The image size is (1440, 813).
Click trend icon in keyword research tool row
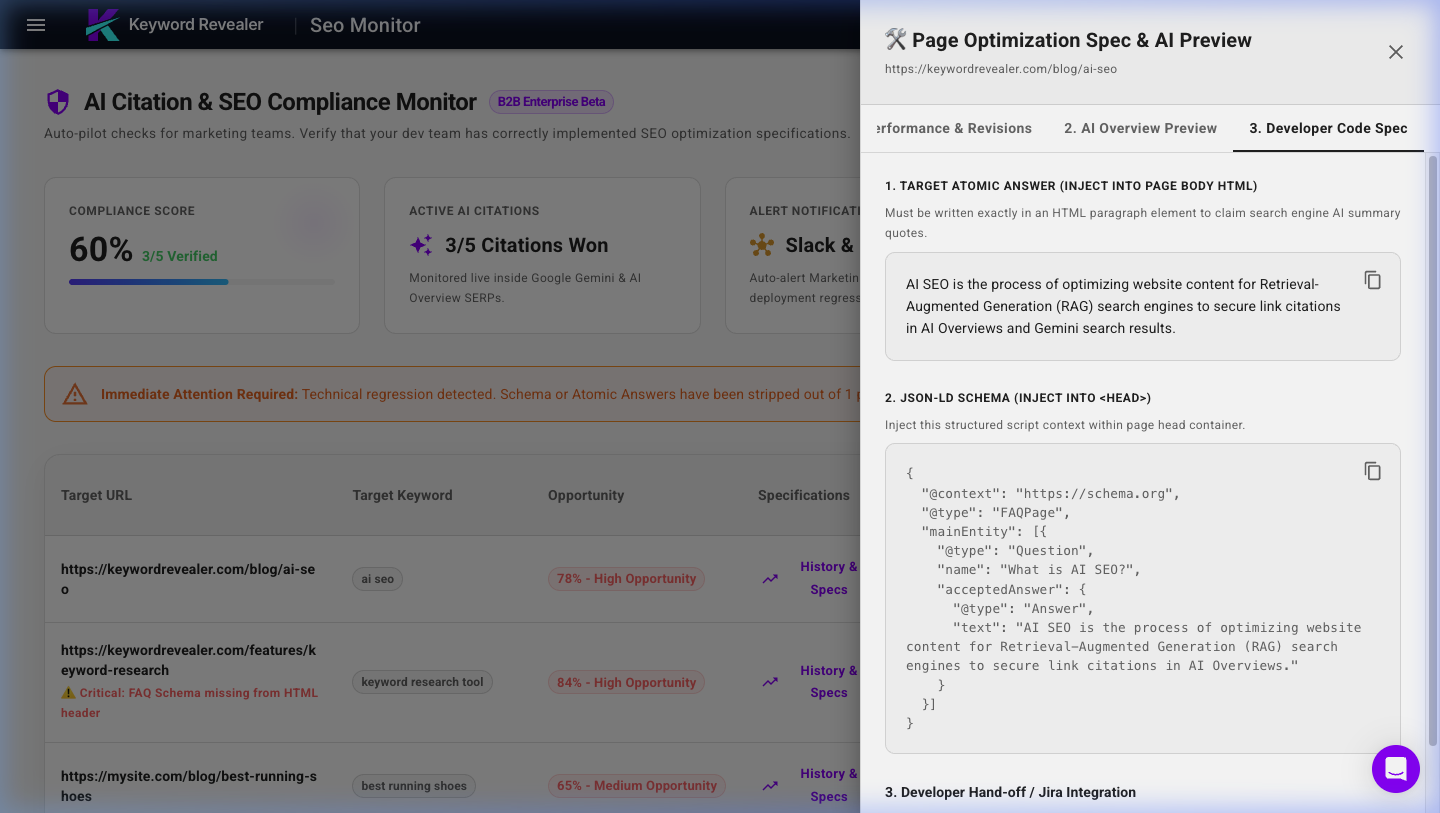click(770, 682)
